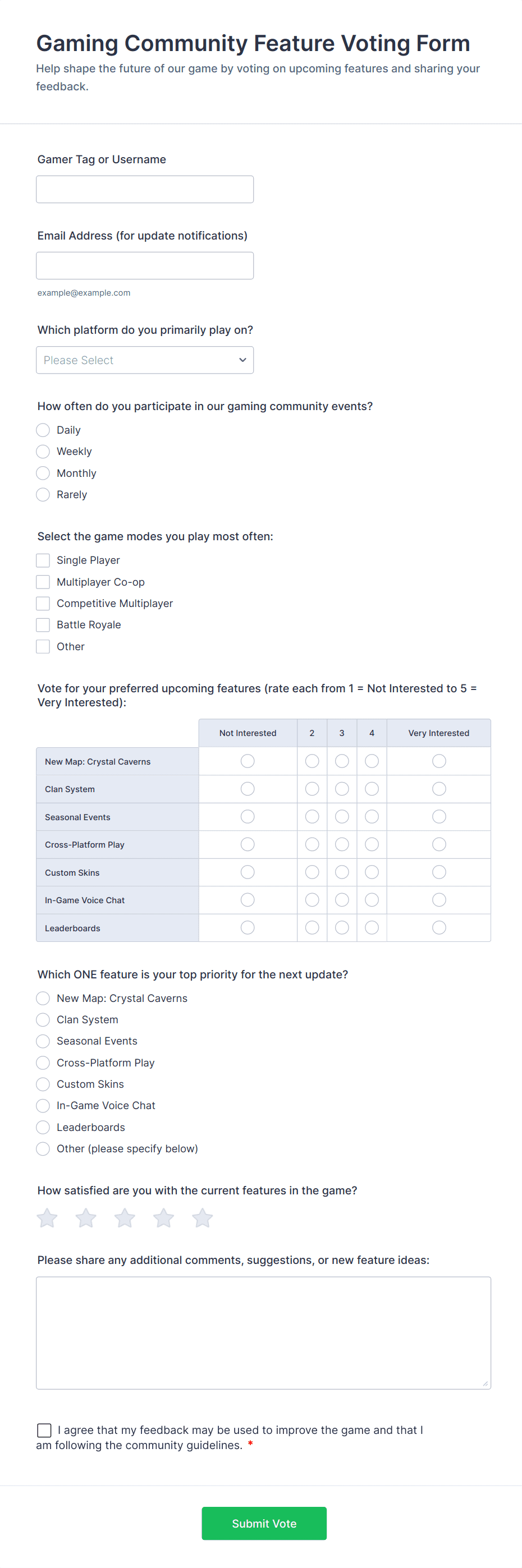
Task: Open the primary platform dropdown
Action: [145, 360]
